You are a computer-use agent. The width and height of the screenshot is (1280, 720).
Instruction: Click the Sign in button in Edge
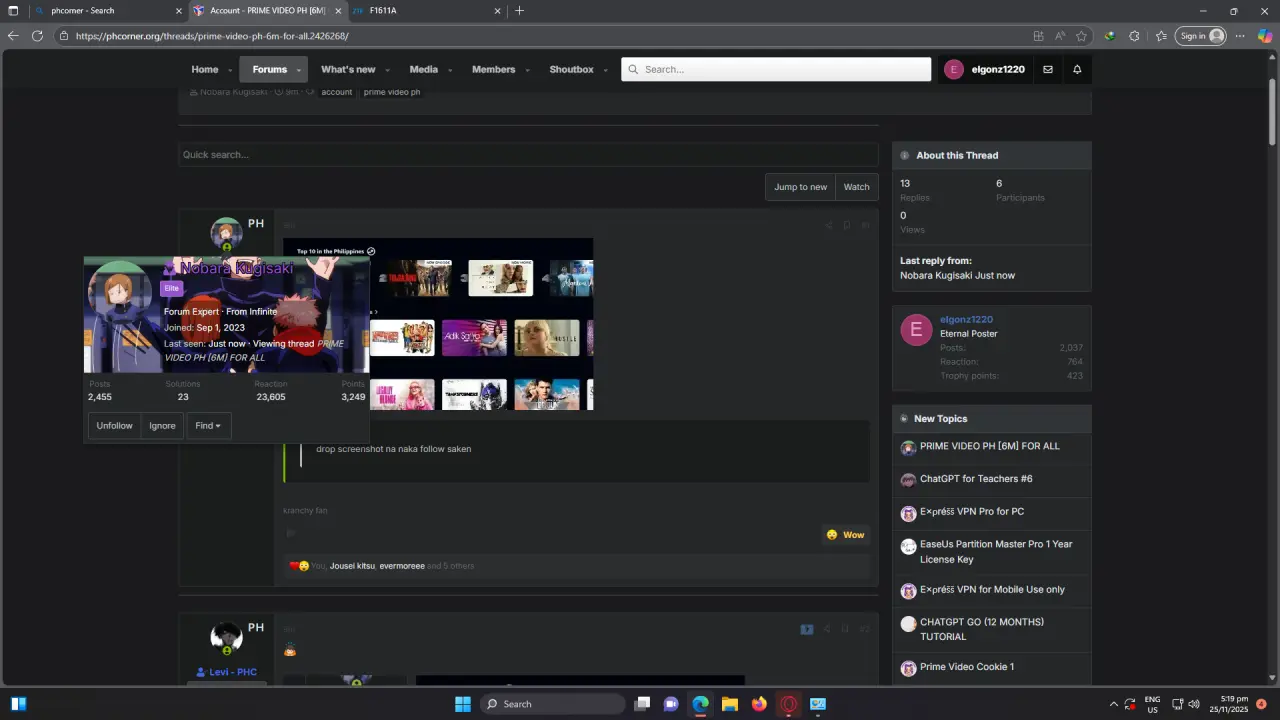click(x=1201, y=36)
